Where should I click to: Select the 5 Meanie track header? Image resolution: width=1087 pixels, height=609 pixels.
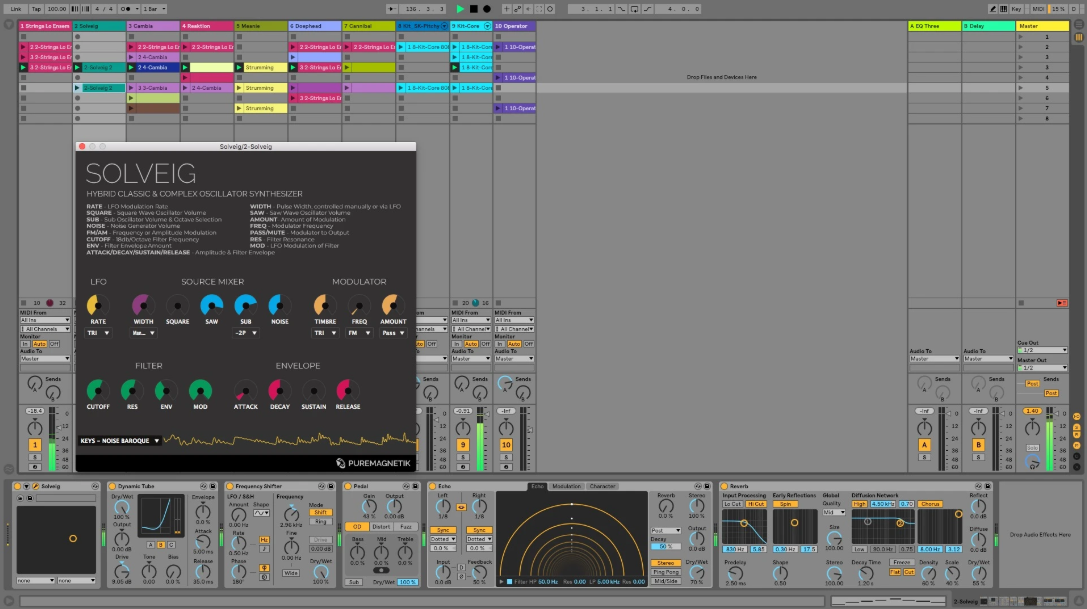(261, 26)
